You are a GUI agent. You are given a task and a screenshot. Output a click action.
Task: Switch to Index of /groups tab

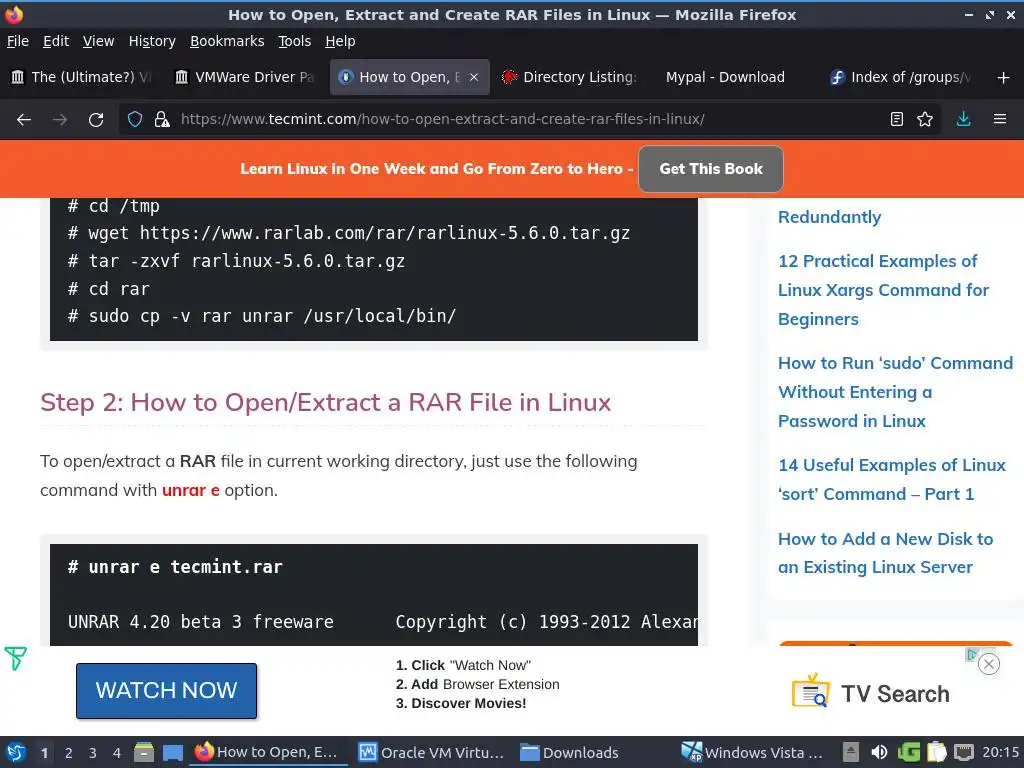point(900,77)
